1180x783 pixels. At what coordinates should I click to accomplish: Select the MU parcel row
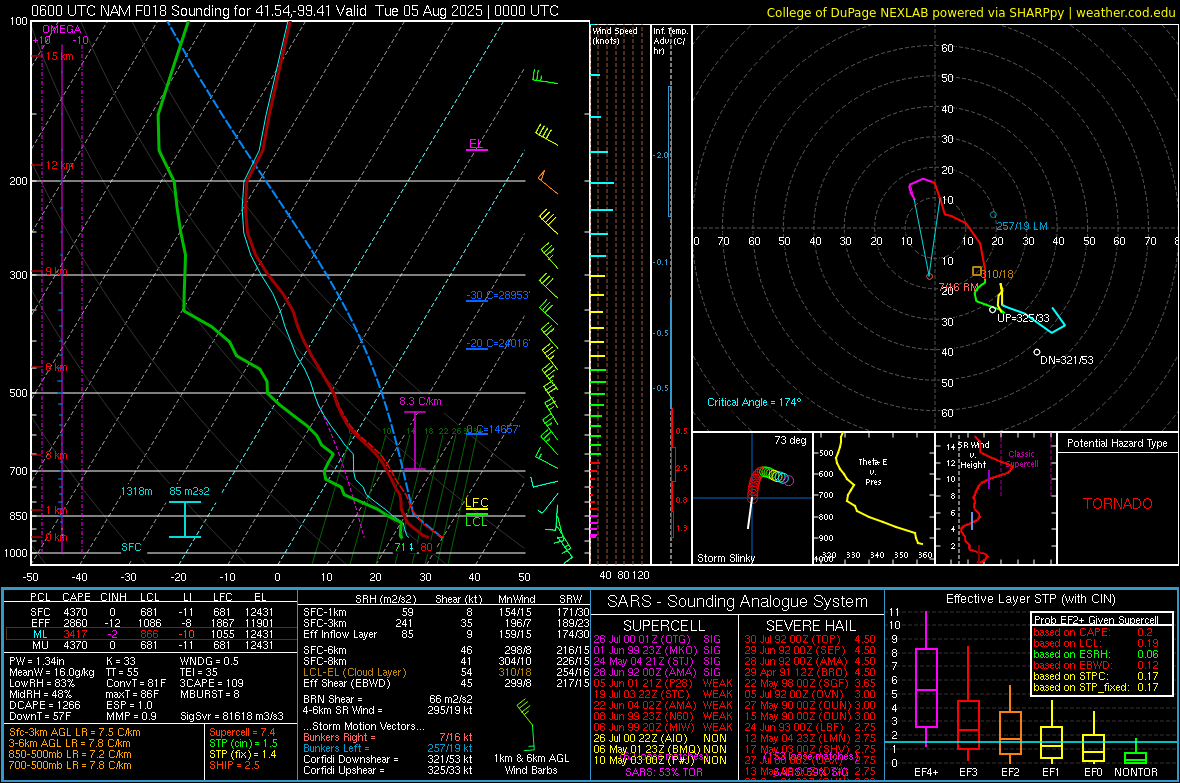point(150,645)
